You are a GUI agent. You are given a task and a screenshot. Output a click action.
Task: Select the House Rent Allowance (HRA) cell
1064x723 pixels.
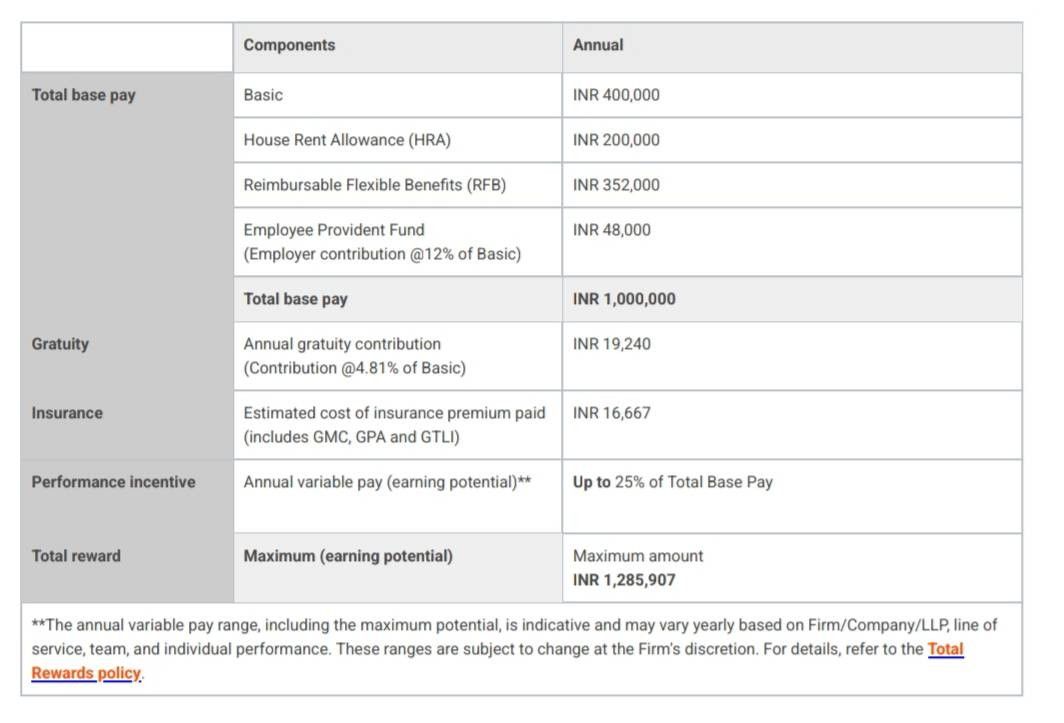398,140
